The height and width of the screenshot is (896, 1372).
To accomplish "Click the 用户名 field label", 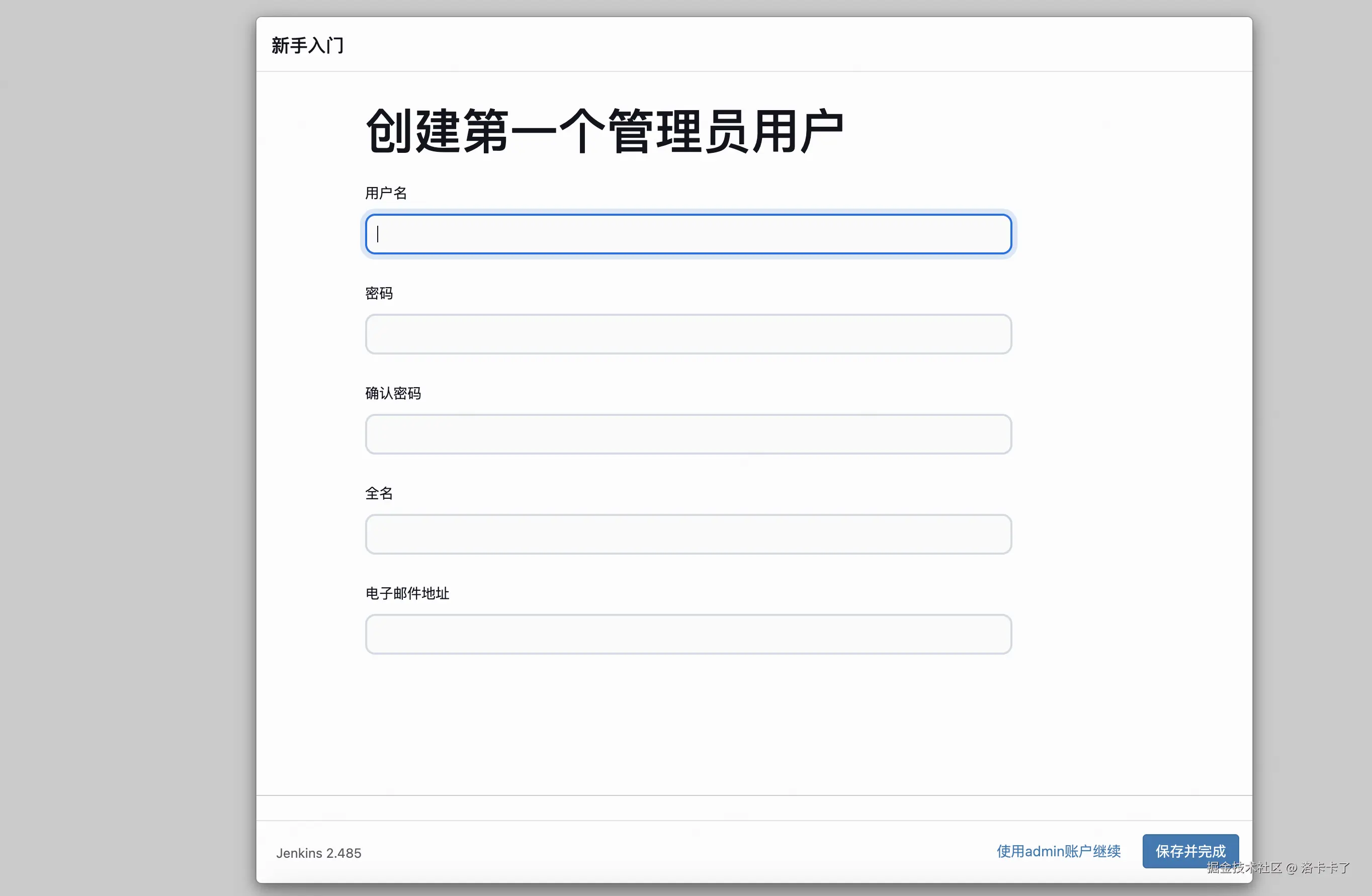I will (x=386, y=193).
